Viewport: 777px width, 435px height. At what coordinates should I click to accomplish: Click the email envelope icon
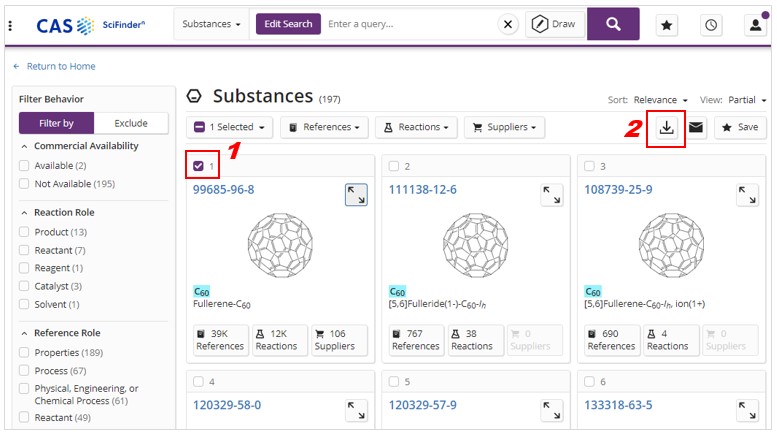(x=696, y=128)
